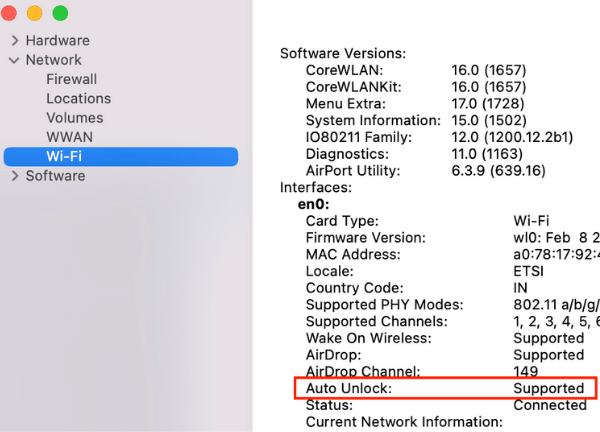
Task: Select Network in the sidebar
Action: [54, 60]
